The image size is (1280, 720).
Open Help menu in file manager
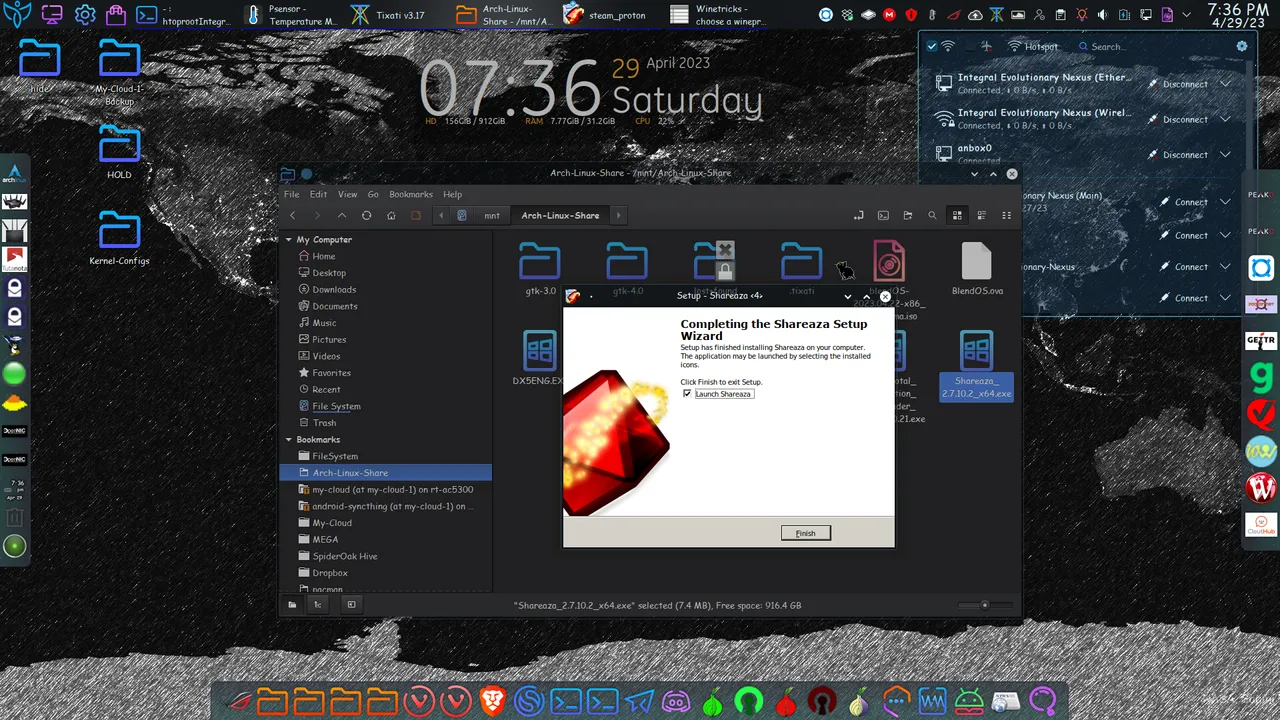point(452,194)
